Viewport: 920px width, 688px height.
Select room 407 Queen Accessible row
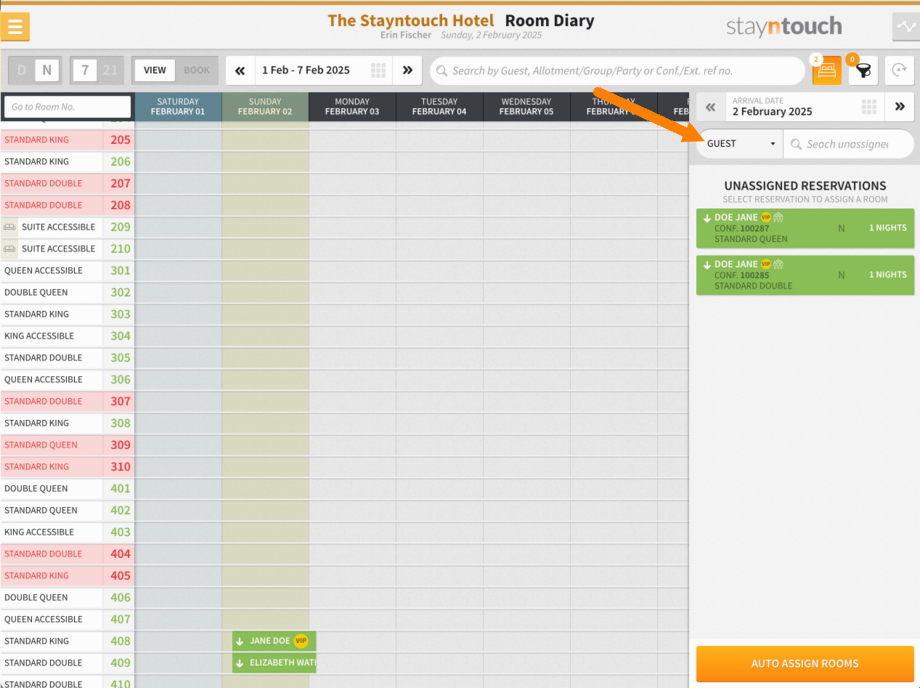67,619
